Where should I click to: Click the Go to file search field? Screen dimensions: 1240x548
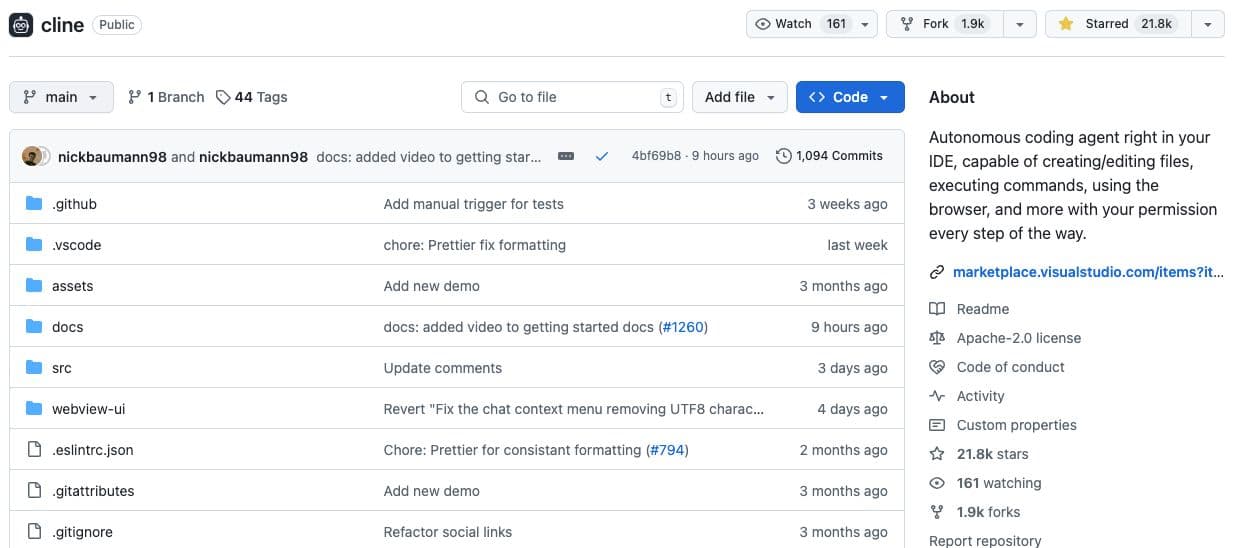pos(572,97)
